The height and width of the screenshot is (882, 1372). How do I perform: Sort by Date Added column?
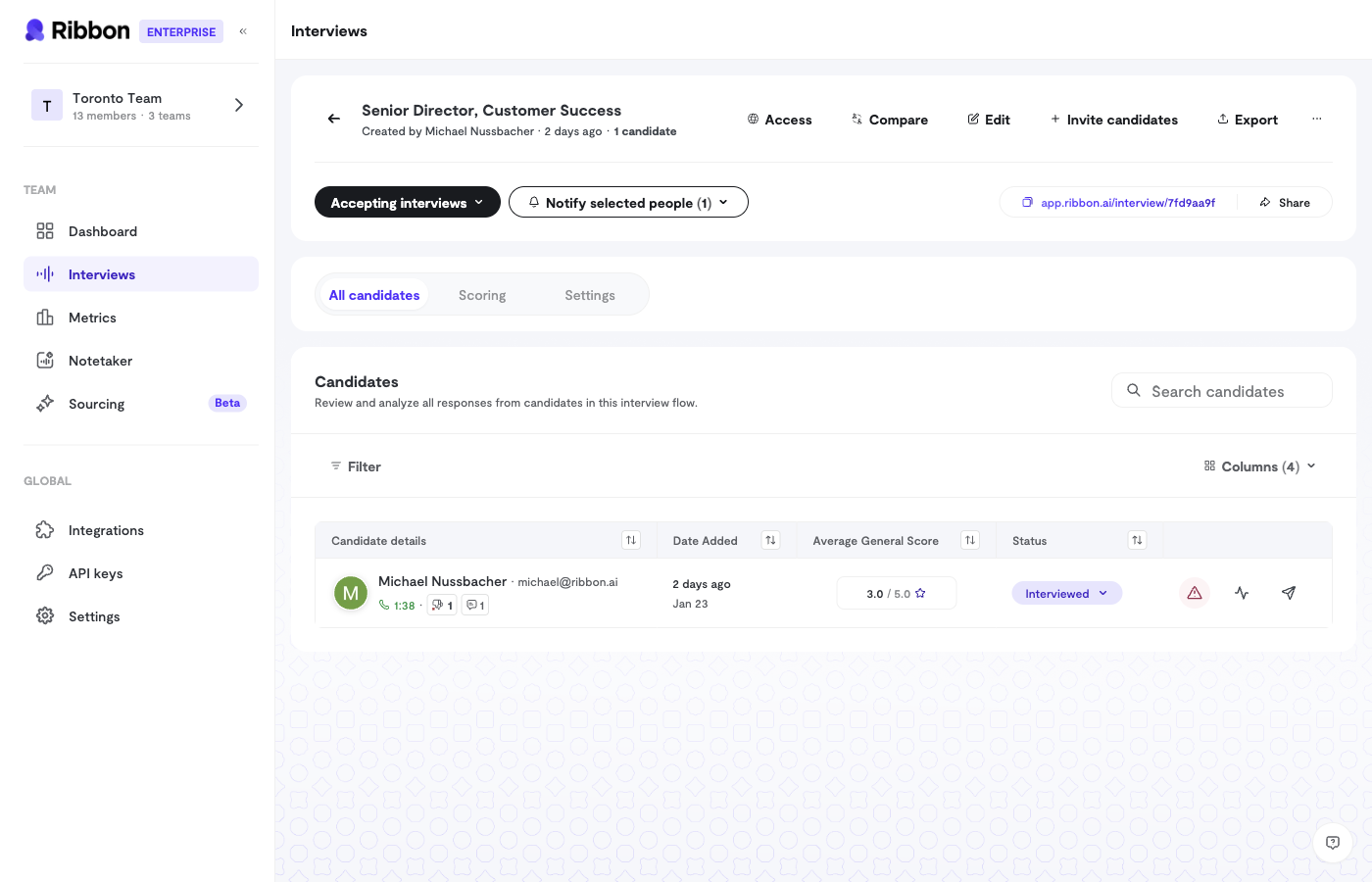(771, 540)
